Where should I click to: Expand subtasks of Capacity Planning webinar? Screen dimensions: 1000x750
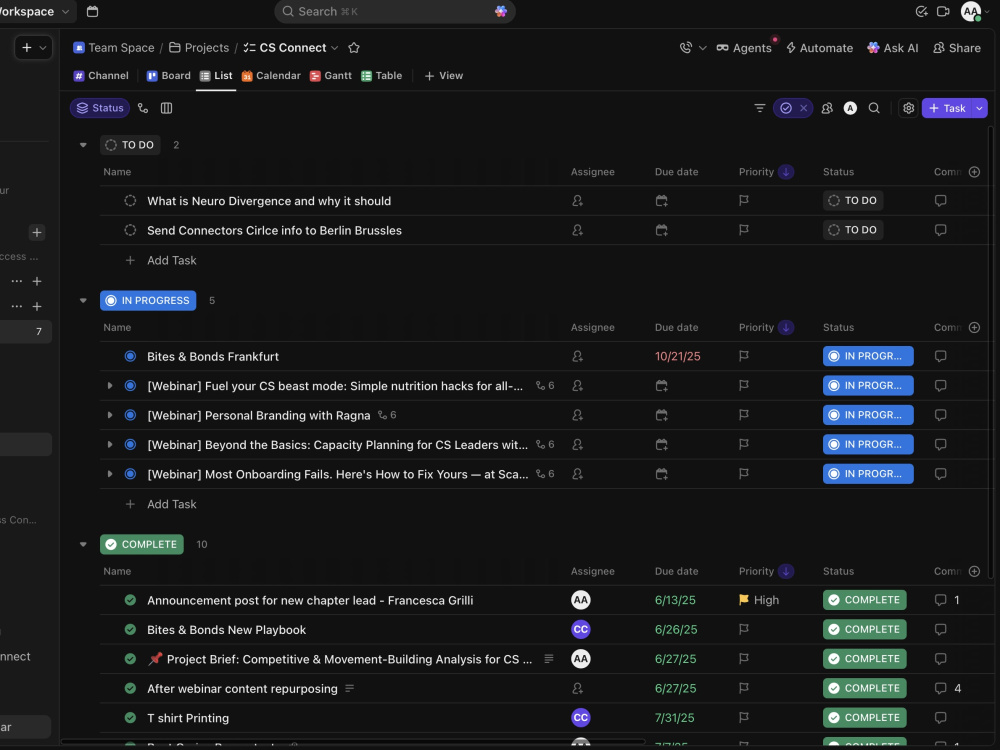pyautogui.click(x=110, y=445)
